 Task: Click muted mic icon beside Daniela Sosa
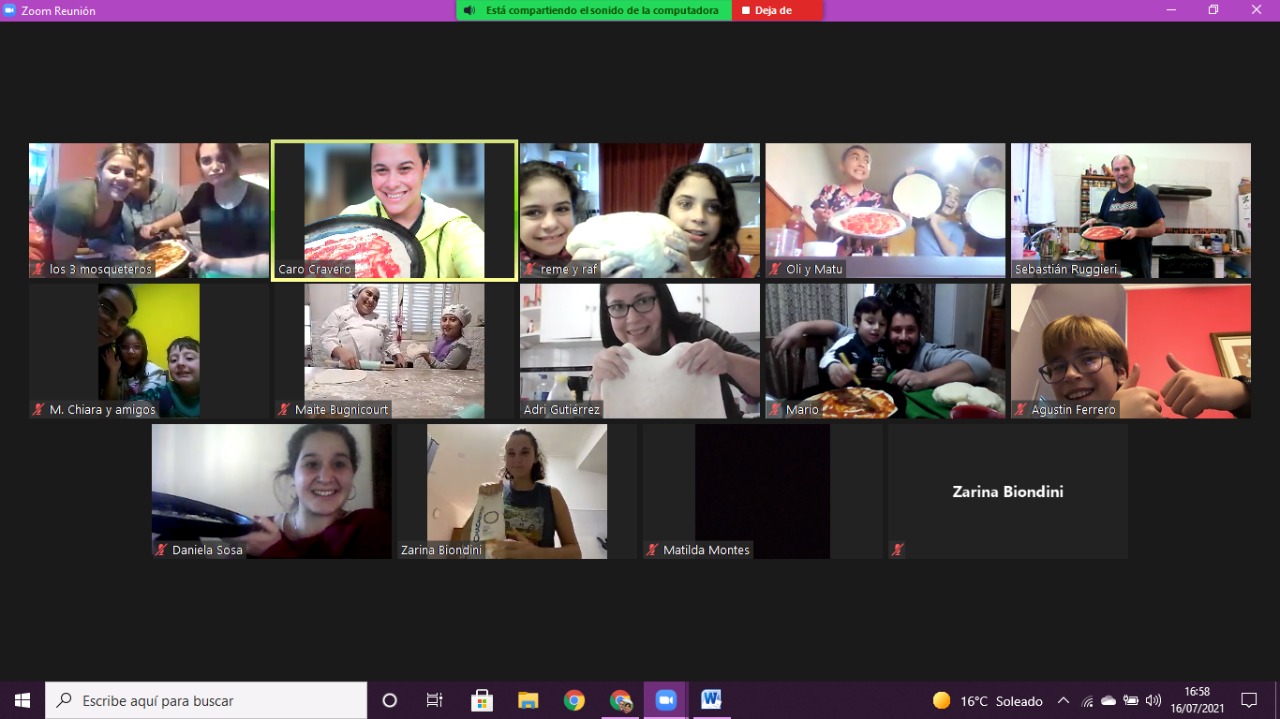[161, 550]
